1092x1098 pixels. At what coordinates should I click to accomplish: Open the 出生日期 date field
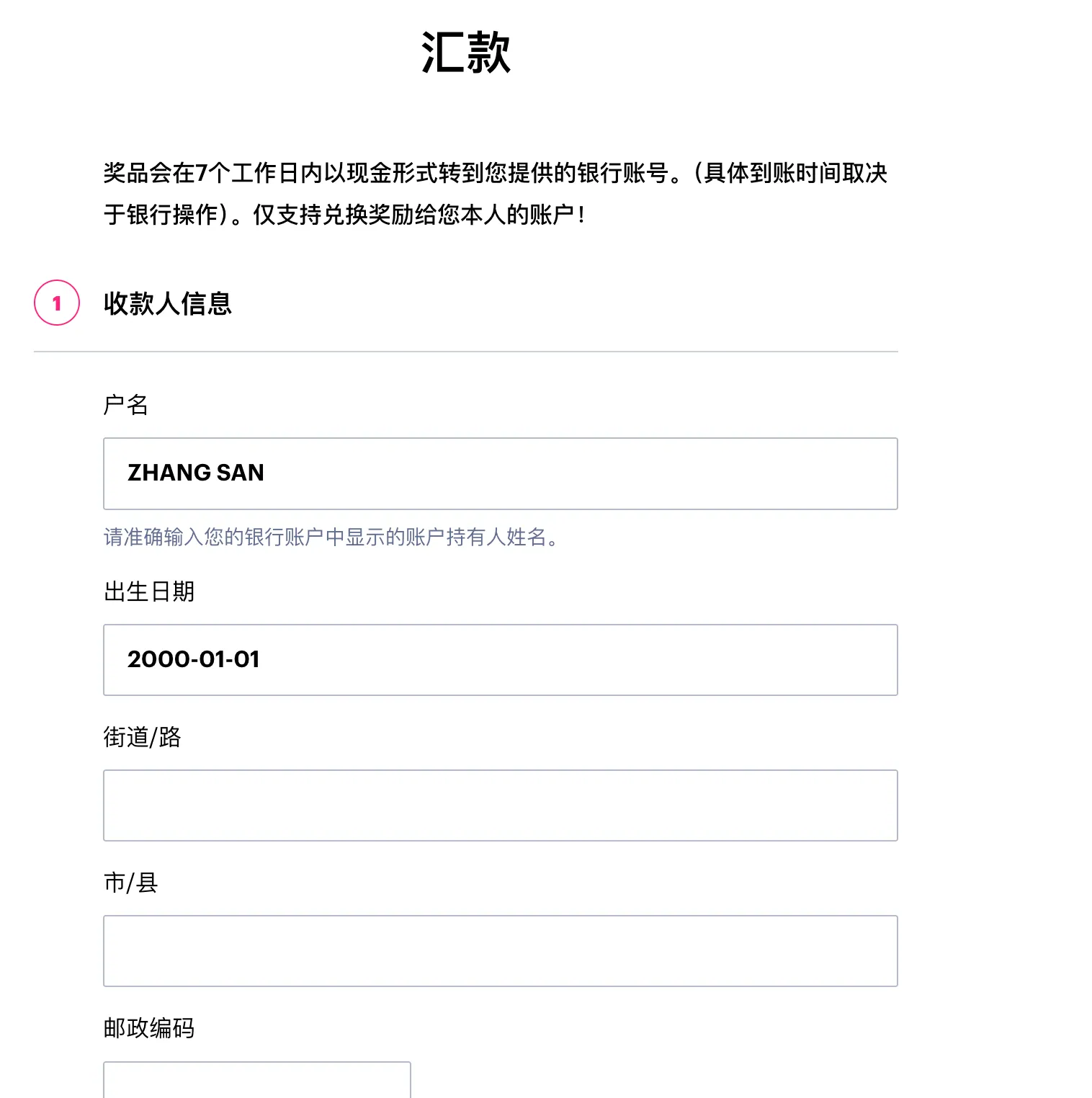tap(500, 660)
